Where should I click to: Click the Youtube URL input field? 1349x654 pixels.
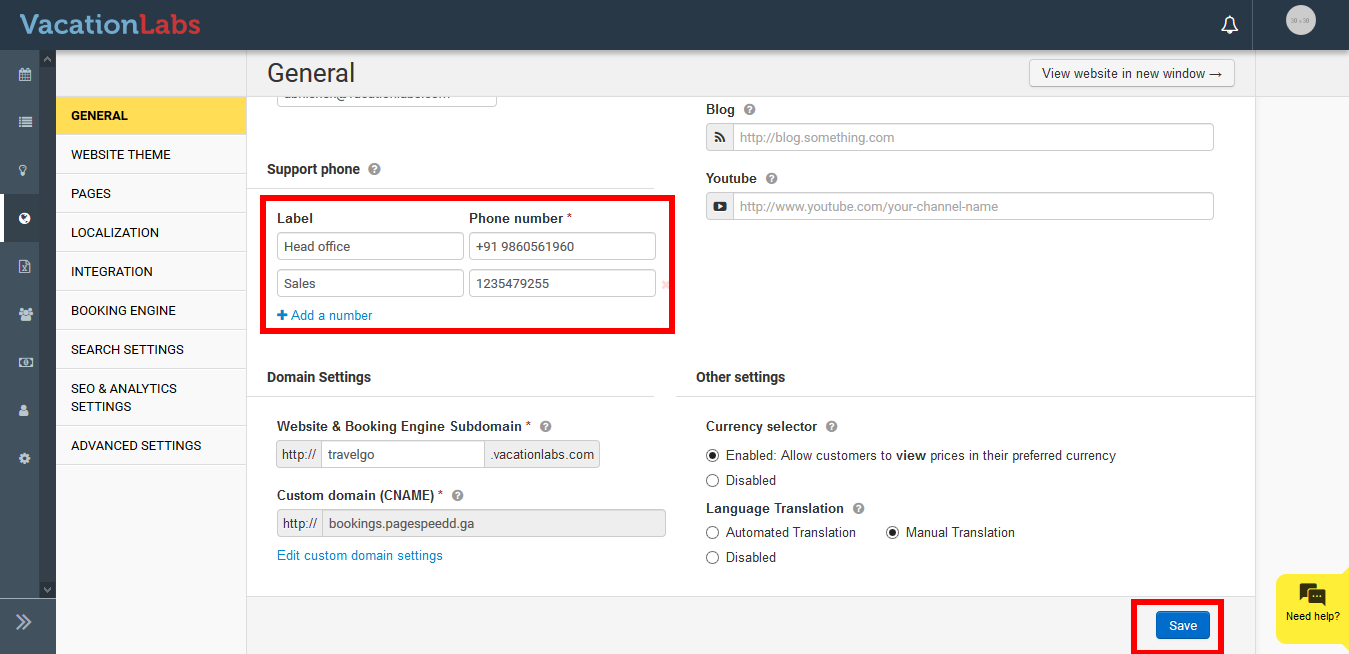point(973,207)
